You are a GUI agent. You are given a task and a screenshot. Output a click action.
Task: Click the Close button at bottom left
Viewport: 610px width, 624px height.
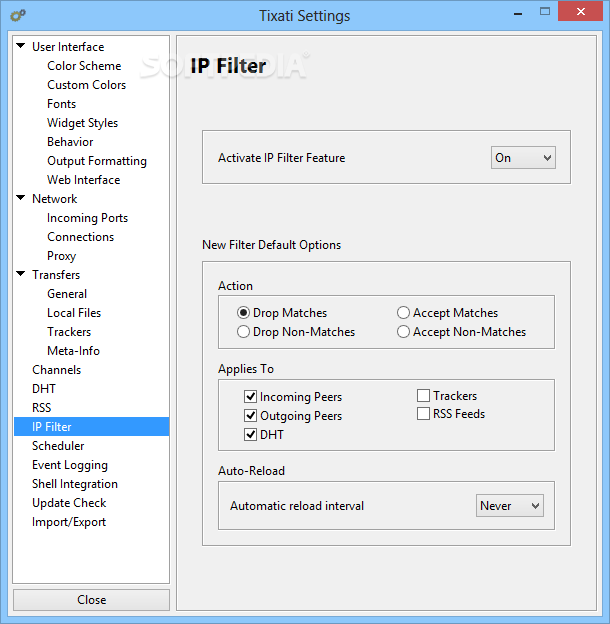92,600
